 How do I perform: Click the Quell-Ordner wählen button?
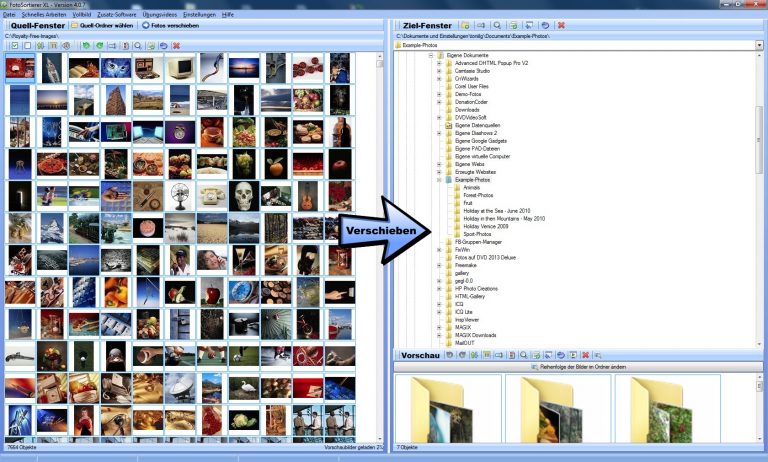[104, 25]
